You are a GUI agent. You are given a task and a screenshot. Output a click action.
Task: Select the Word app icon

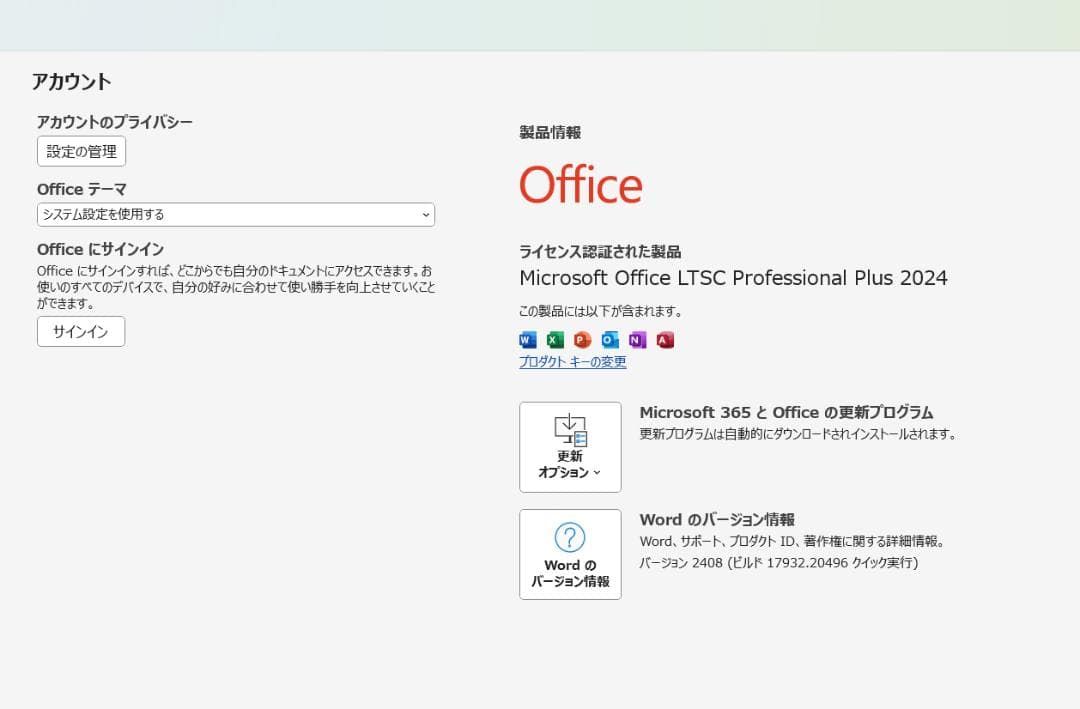[527, 340]
